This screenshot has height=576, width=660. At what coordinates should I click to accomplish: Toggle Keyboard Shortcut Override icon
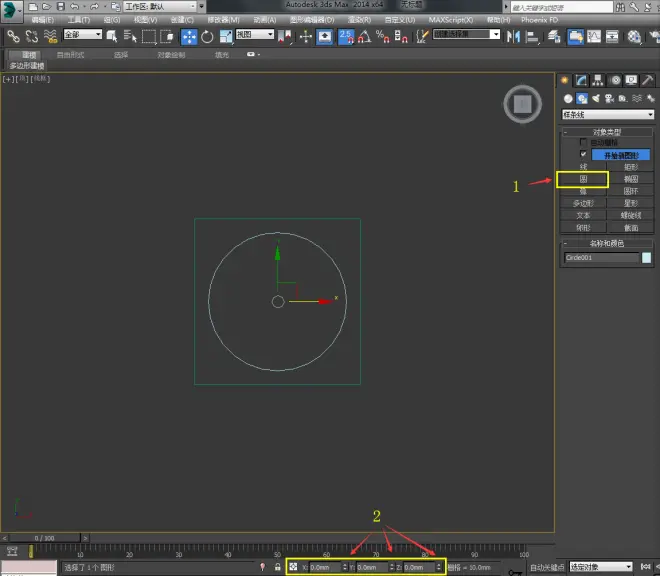[325, 37]
